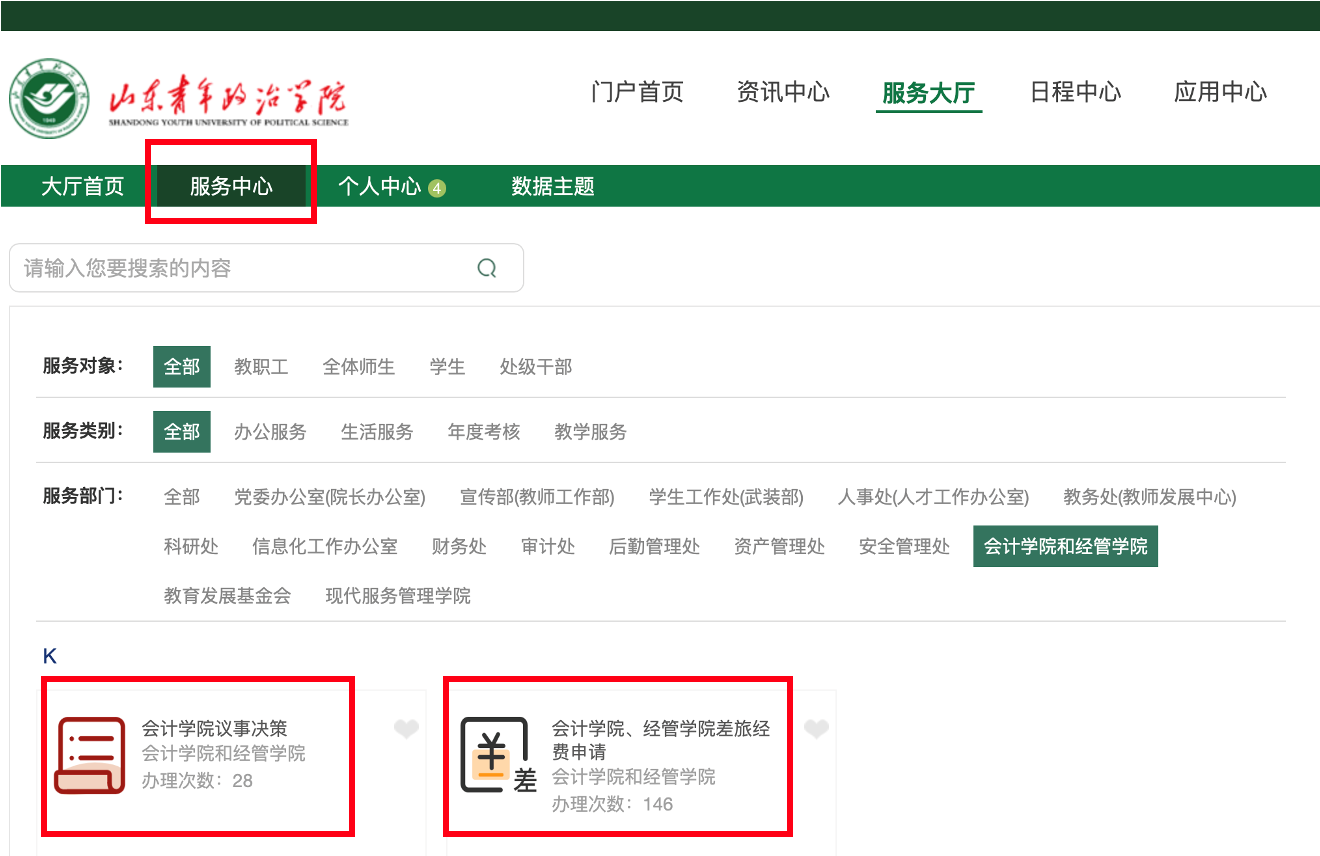Filter service department by 财务处
Image resolution: width=1320 pixels, height=856 pixels.
pos(459,546)
